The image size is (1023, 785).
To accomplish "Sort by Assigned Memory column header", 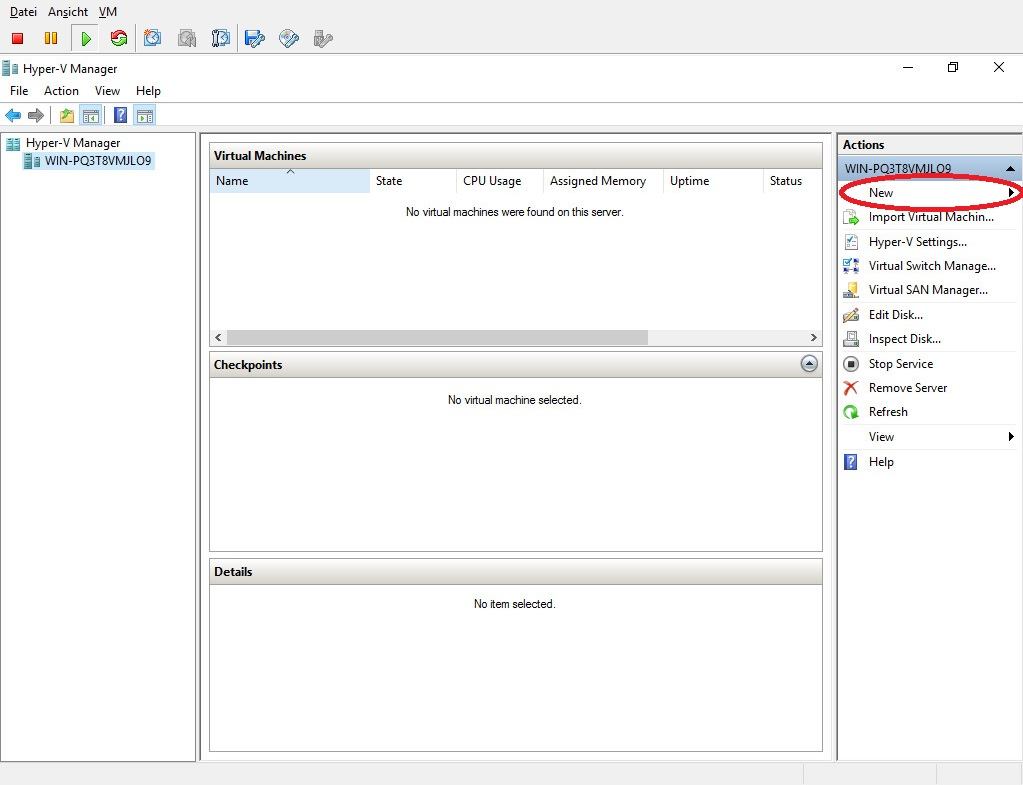I will tap(603, 181).
